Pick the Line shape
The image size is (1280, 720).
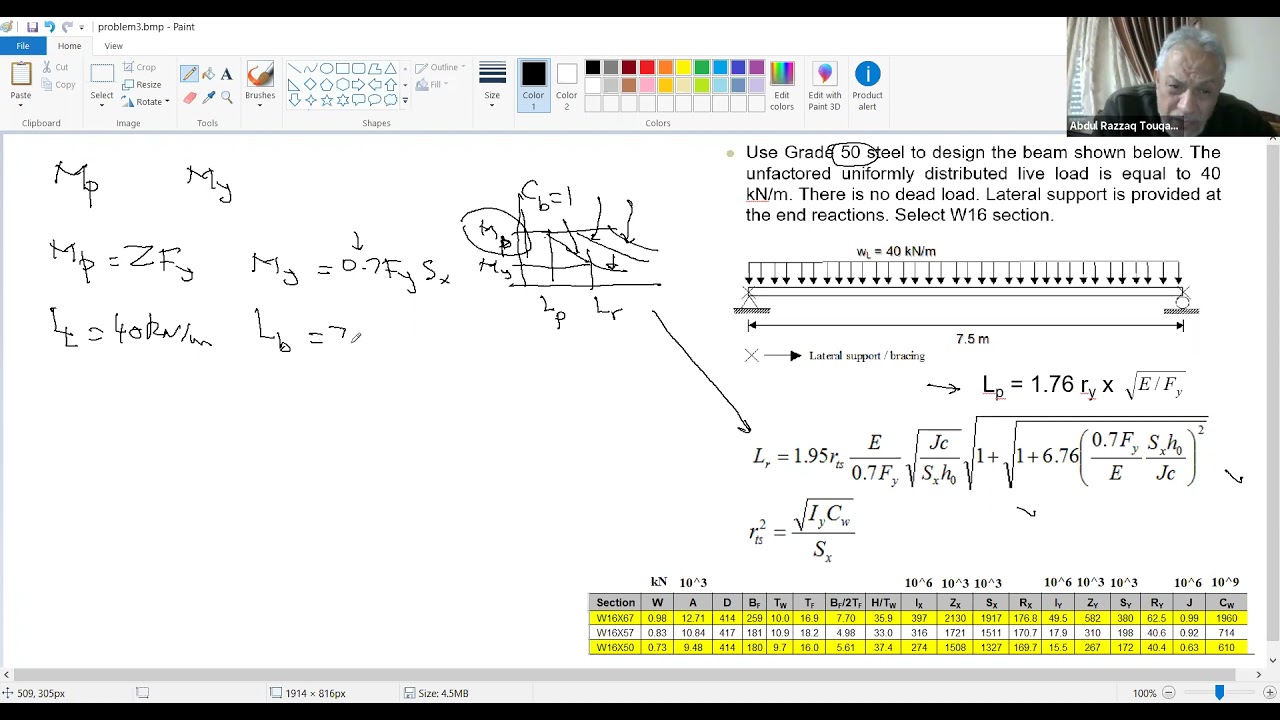click(x=294, y=69)
